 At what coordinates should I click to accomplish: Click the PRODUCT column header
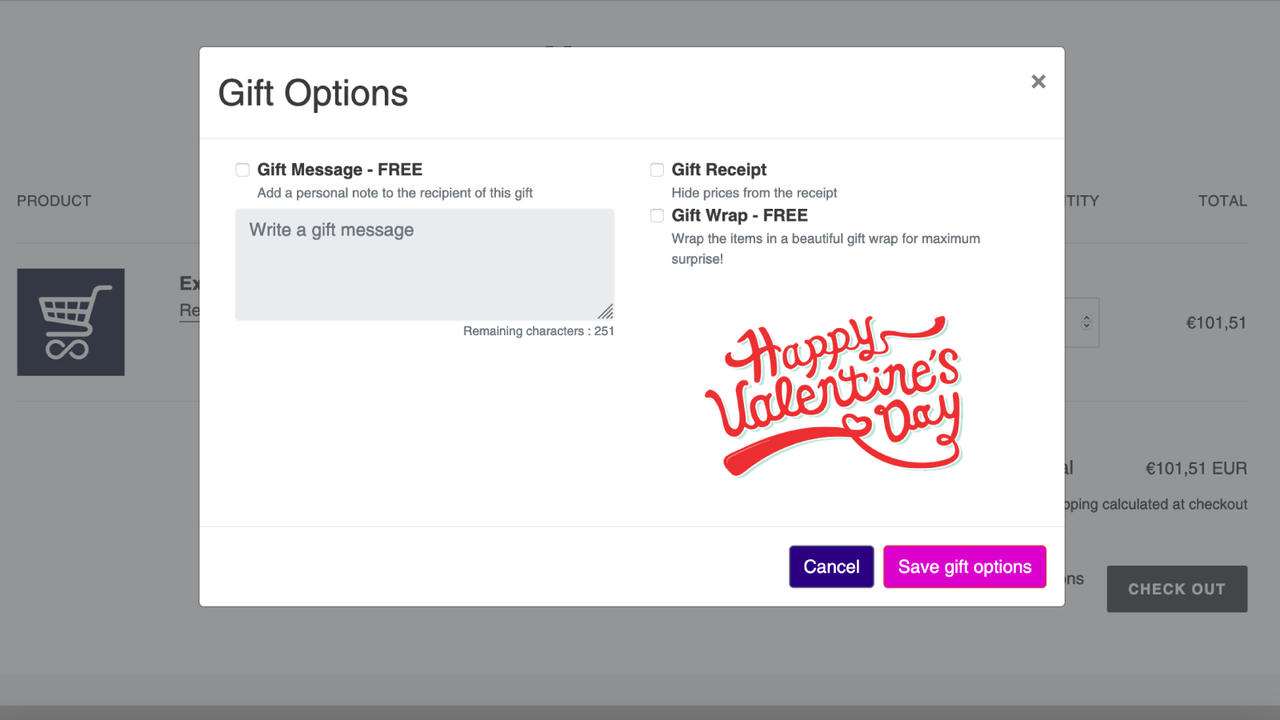[54, 200]
